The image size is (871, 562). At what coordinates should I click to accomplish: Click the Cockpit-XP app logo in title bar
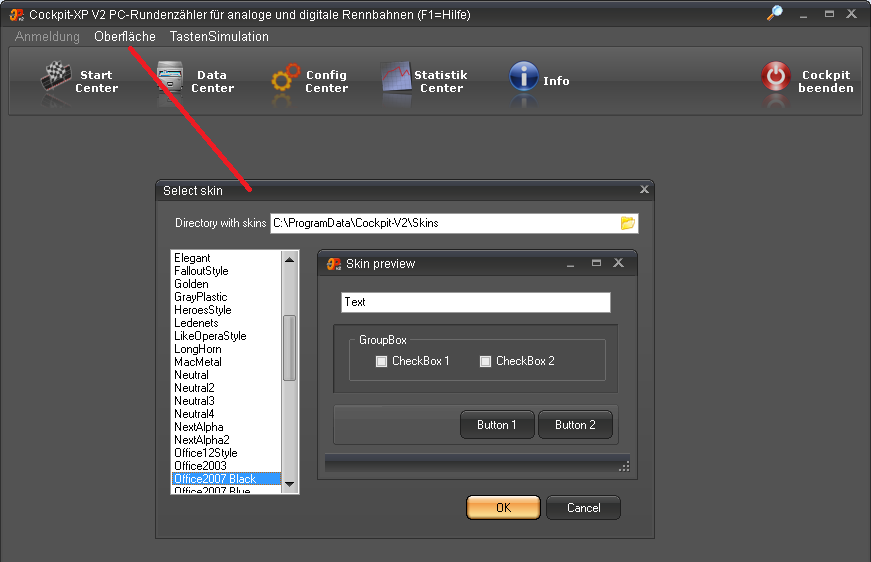(x=17, y=15)
